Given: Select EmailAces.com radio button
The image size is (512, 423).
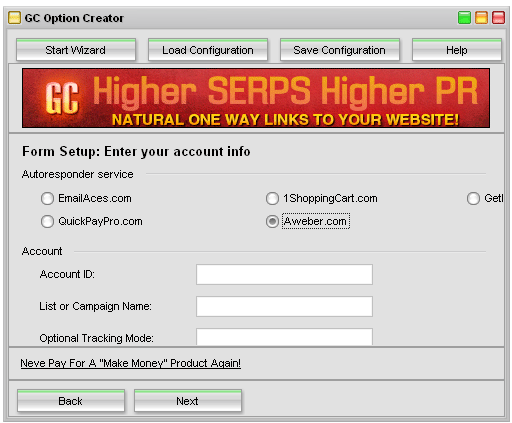Looking at the screenshot, I should point(47,198).
